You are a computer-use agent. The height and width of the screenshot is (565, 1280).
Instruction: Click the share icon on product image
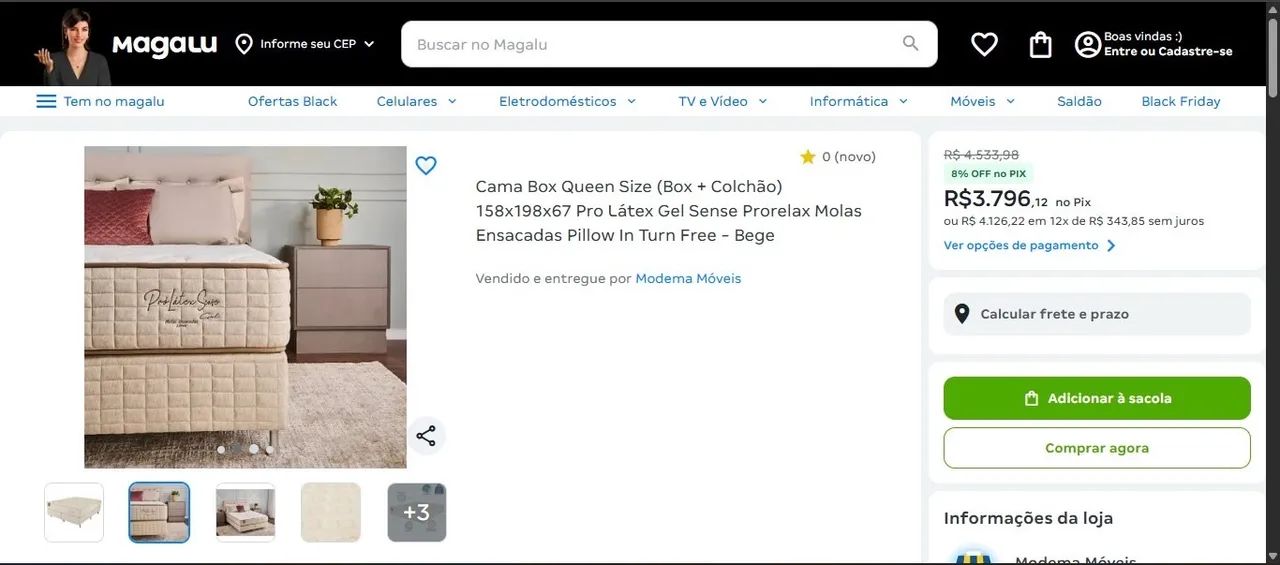click(x=426, y=436)
